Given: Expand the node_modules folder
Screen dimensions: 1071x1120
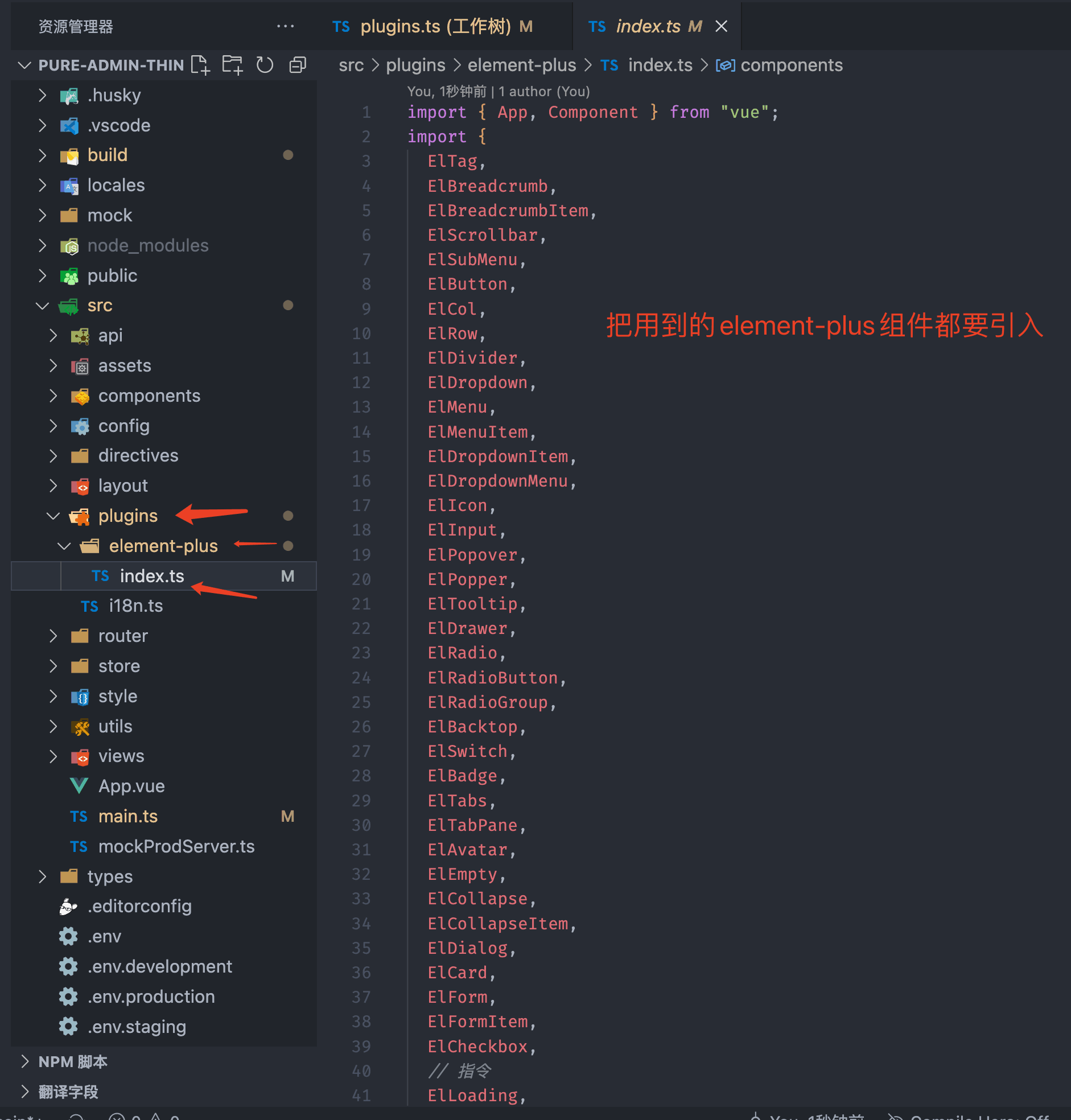Looking at the screenshot, I should point(42,245).
